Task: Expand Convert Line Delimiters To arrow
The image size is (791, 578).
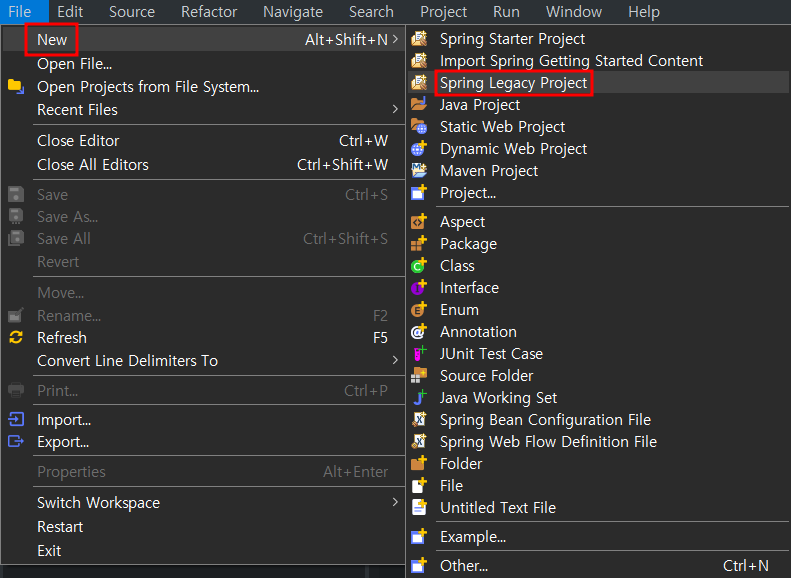Action: click(x=395, y=360)
